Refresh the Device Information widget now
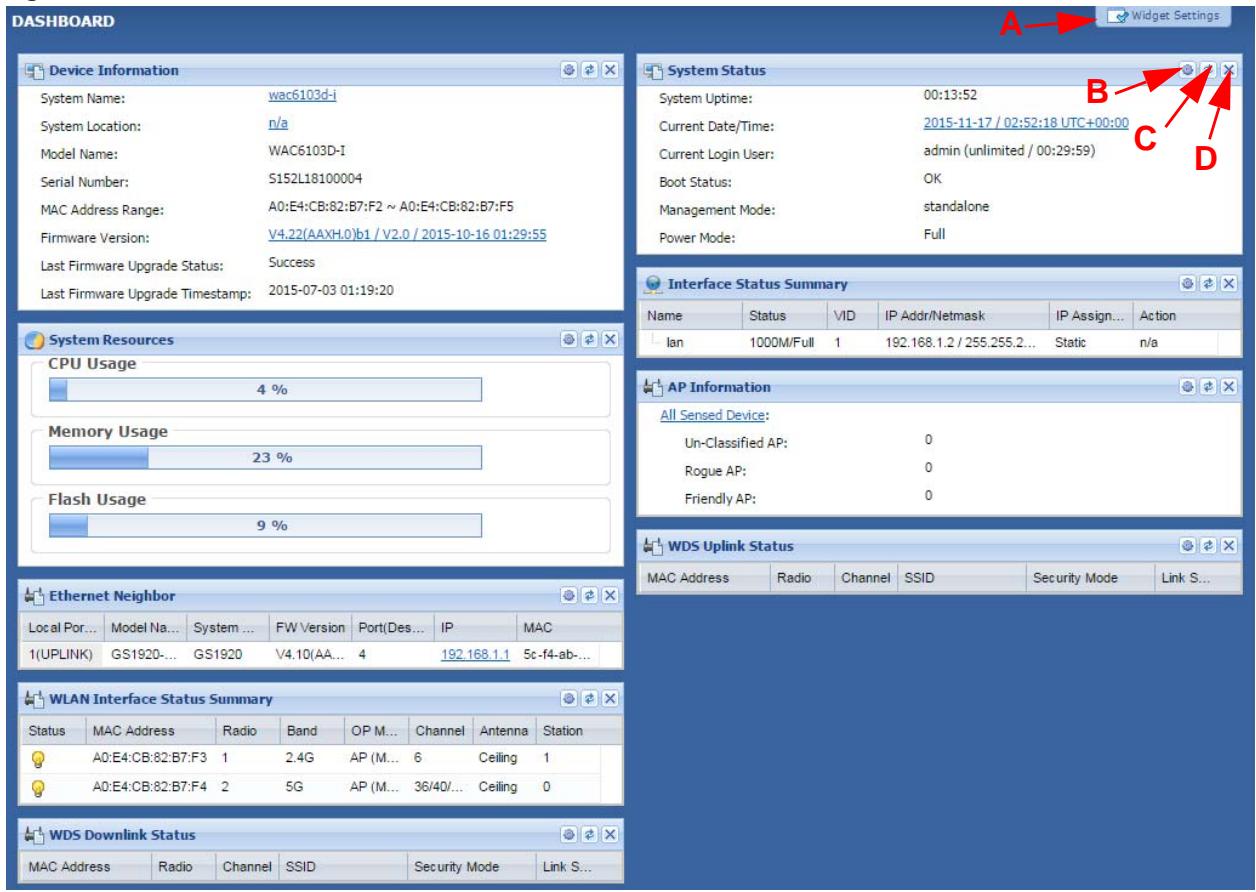The image size is (1256, 892). click(x=589, y=70)
